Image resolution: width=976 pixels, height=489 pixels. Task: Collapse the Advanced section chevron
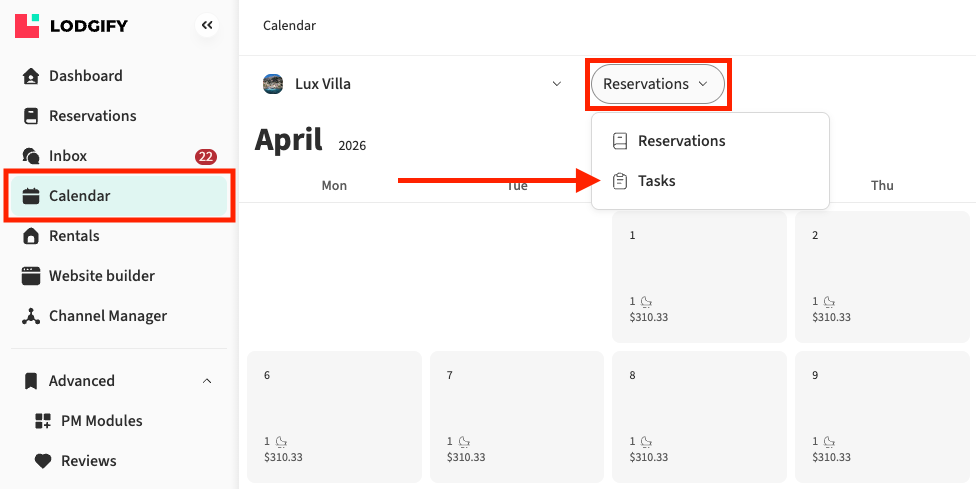point(207,381)
